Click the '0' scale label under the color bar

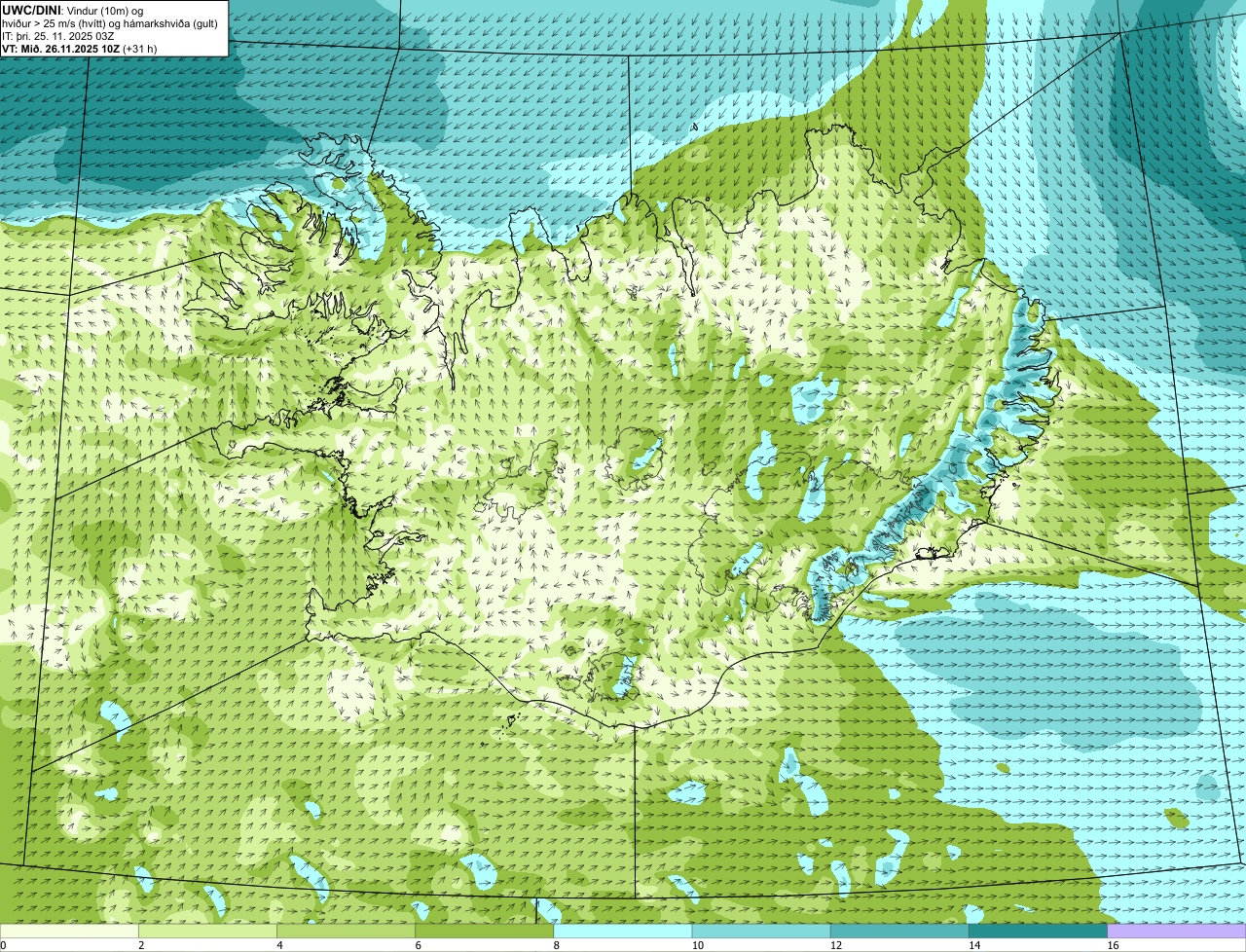tap(4, 945)
